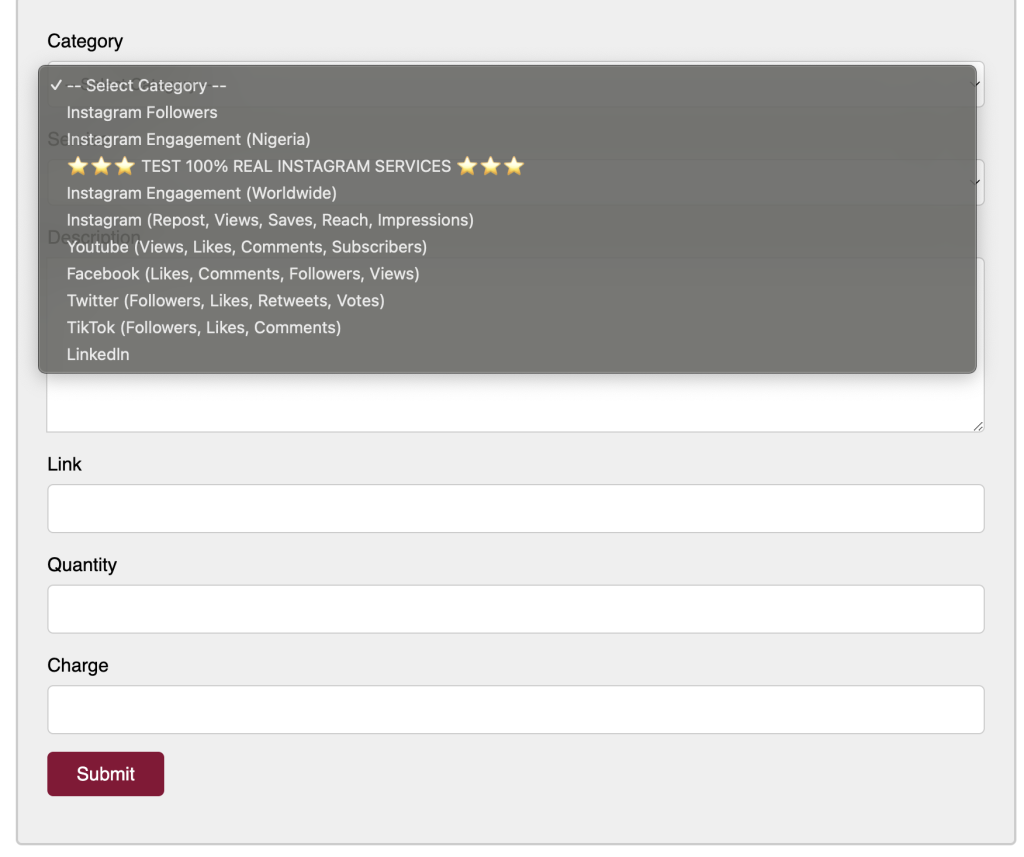This screenshot has width=1024, height=857.
Task: Click the Charge input field
Action: [515, 709]
